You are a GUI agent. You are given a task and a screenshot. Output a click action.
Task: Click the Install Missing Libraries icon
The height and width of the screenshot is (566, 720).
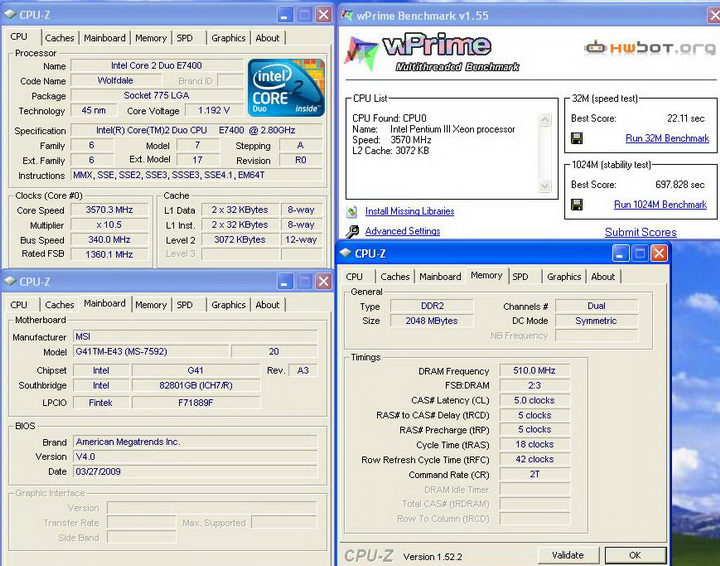352,211
